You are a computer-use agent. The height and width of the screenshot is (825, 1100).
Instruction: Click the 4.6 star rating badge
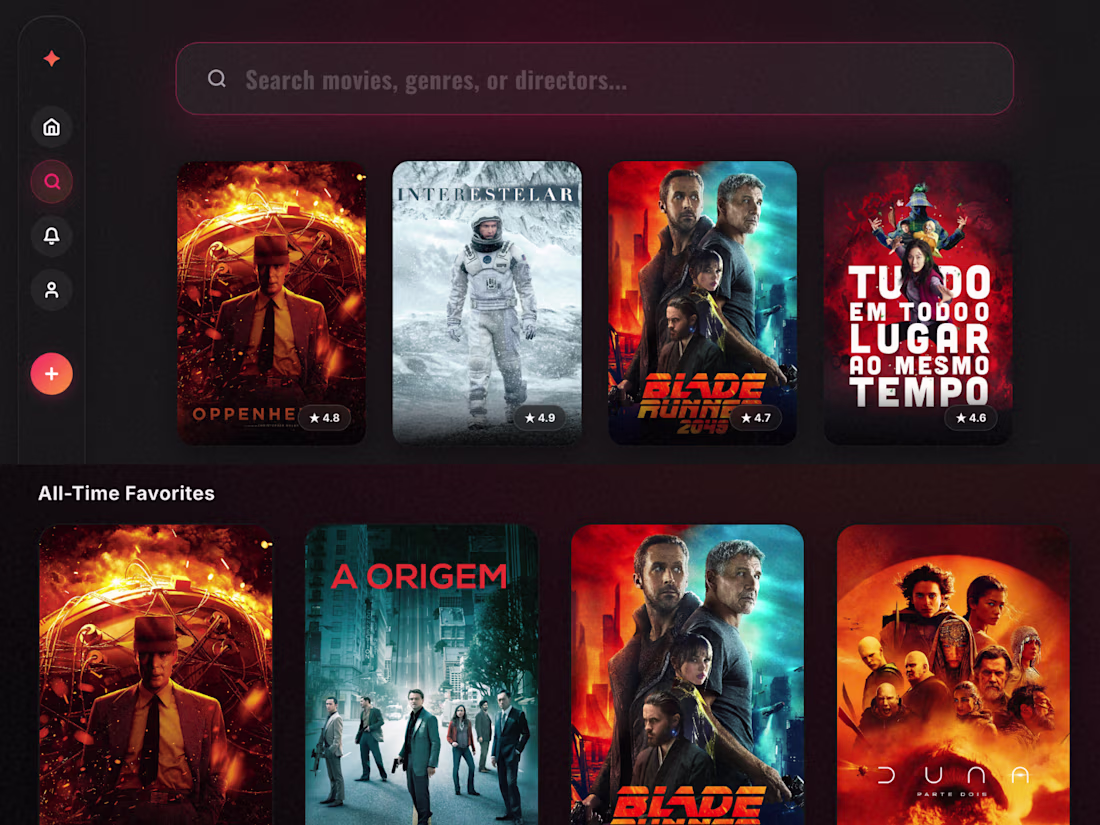[971, 417]
